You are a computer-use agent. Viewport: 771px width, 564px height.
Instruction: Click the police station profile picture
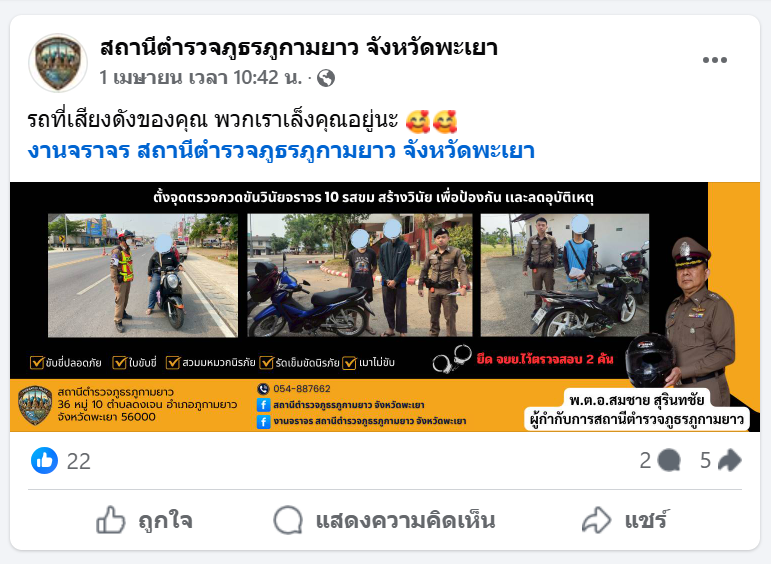click(58, 63)
